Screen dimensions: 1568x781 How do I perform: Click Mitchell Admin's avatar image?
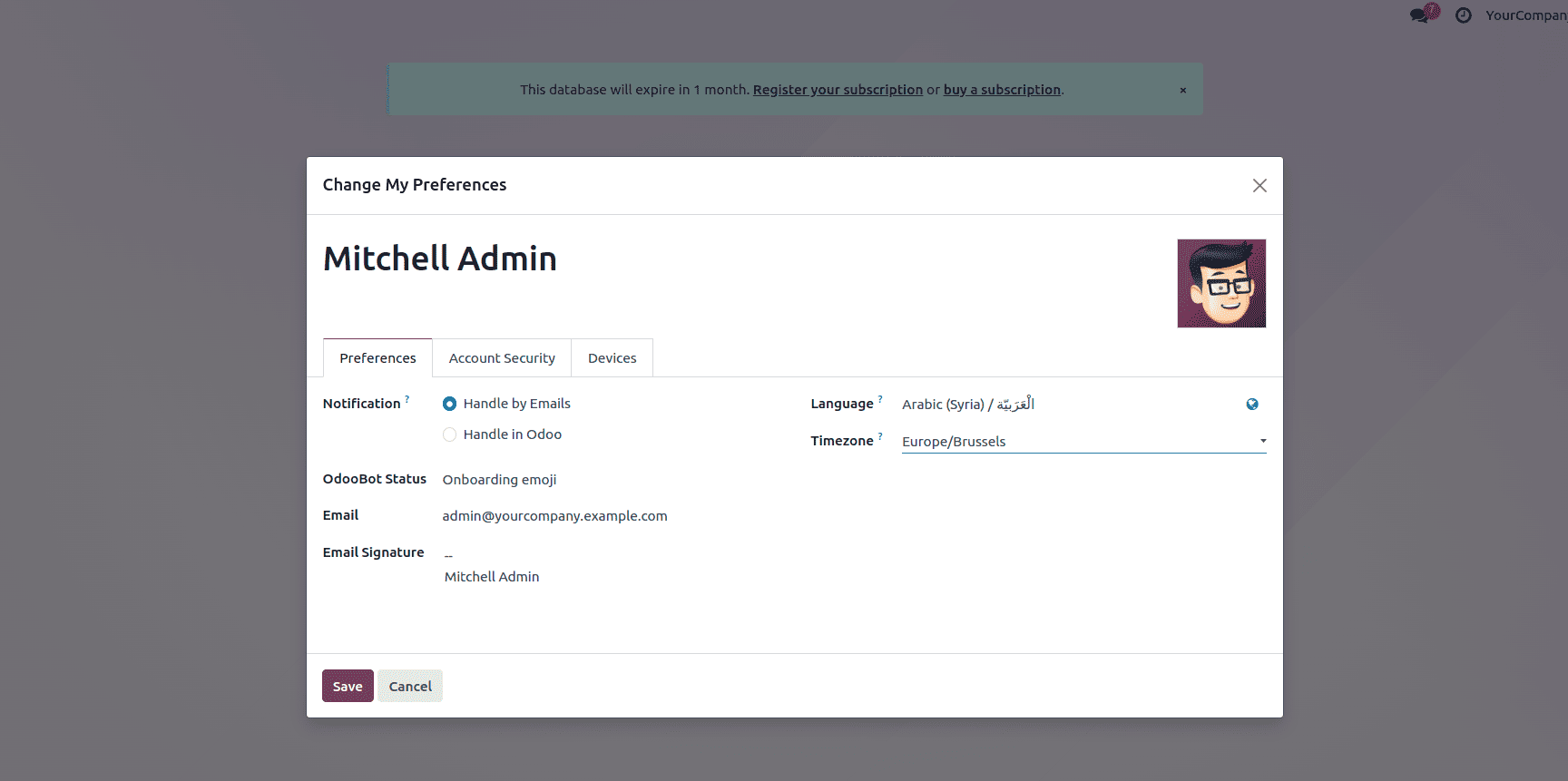click(1221, 284)
